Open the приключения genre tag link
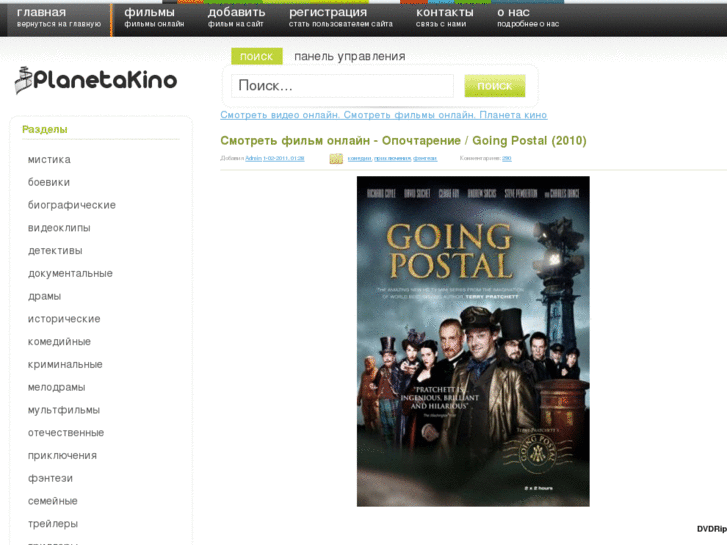727x545 pixels. coord(392,159)
